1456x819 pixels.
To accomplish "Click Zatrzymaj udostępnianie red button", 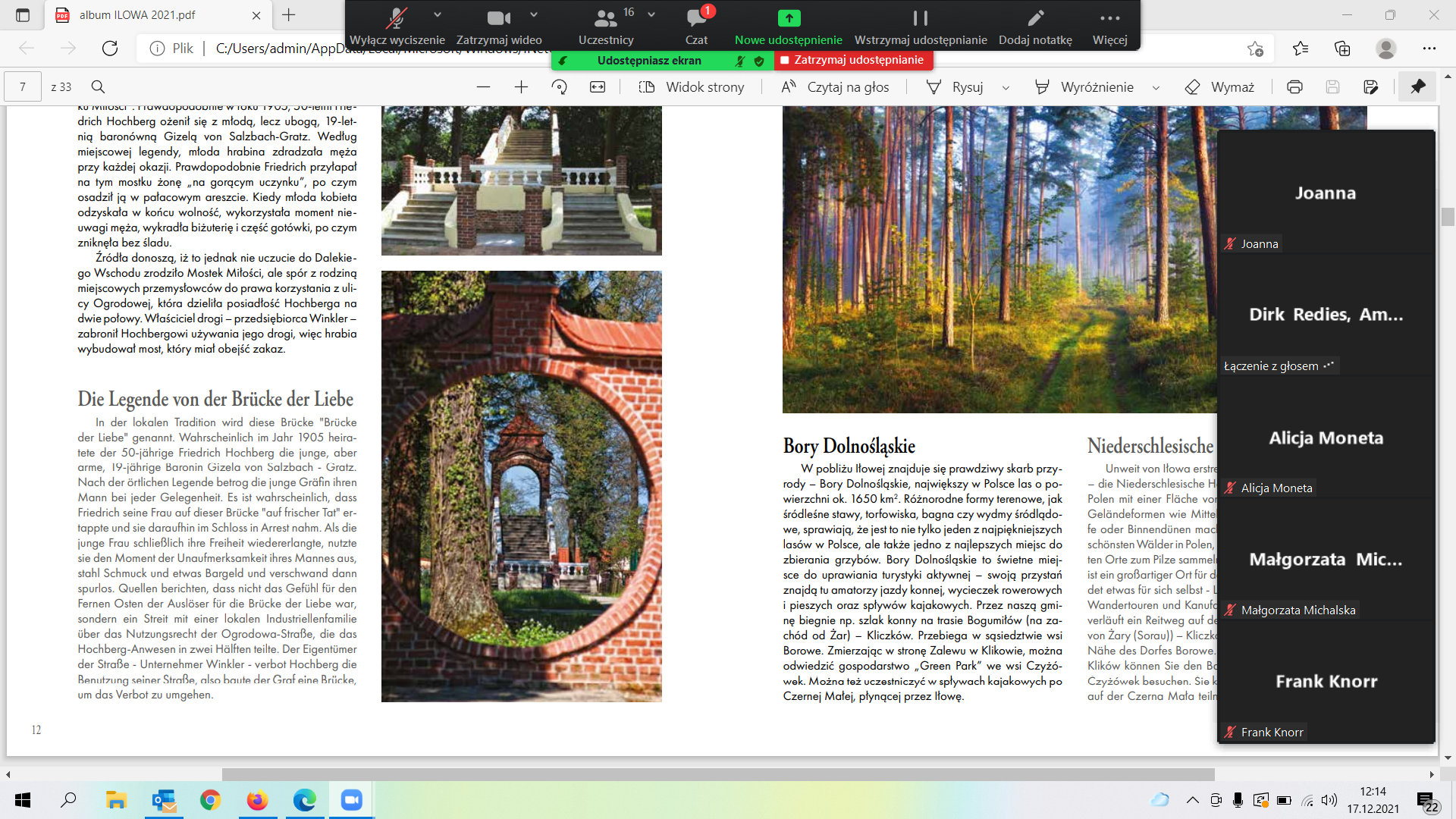I will click(853, 60).
